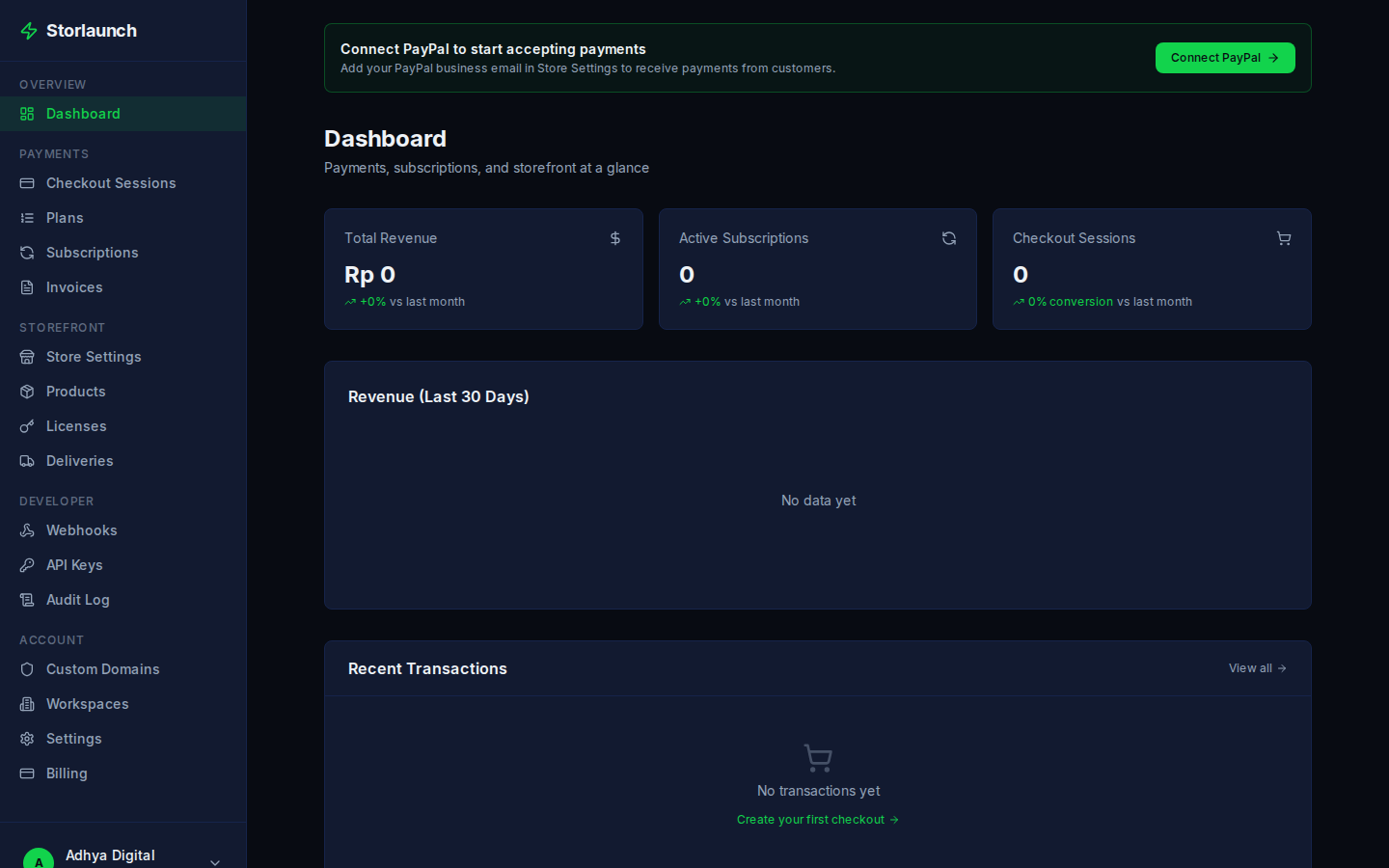1389x868 pixels.
Task: Click the Connect PayPal button
Action: 1225,58
